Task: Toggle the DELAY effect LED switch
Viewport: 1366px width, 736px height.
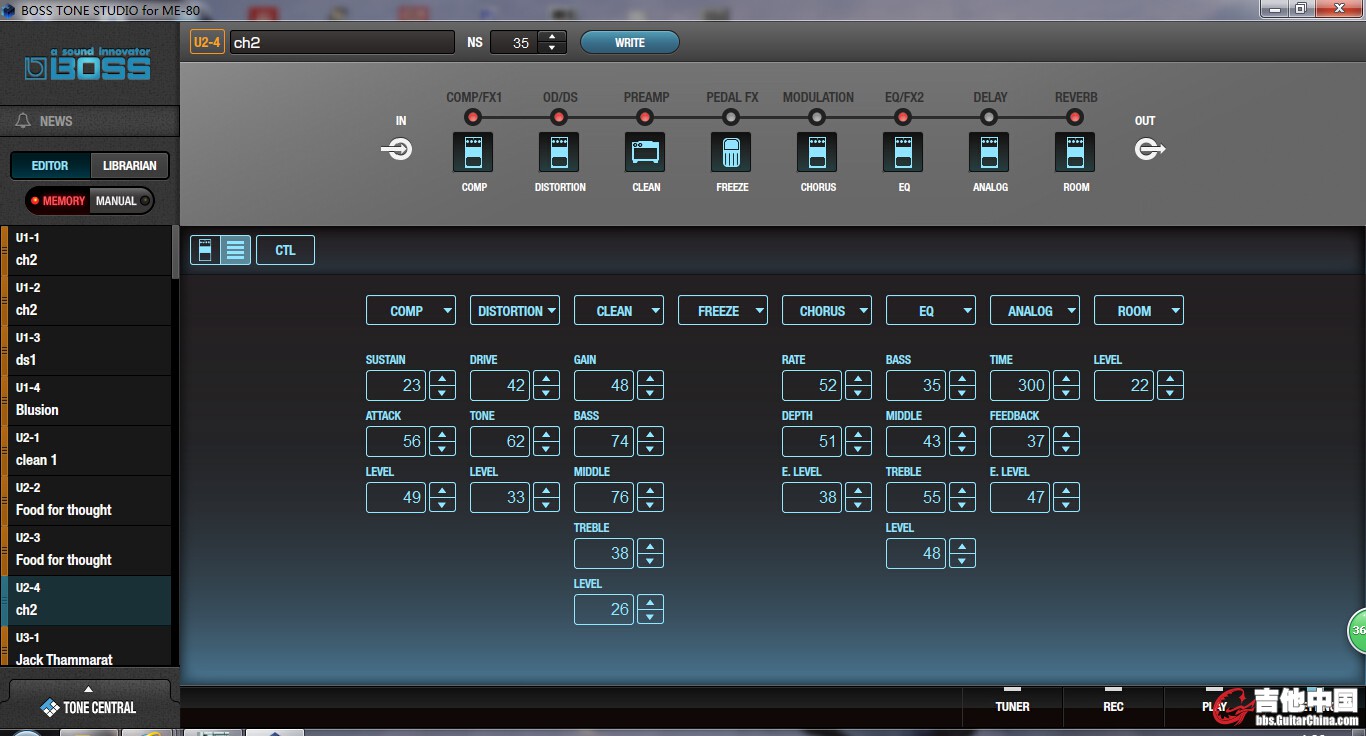Action: pyautogui.click(x=989, y=117)
